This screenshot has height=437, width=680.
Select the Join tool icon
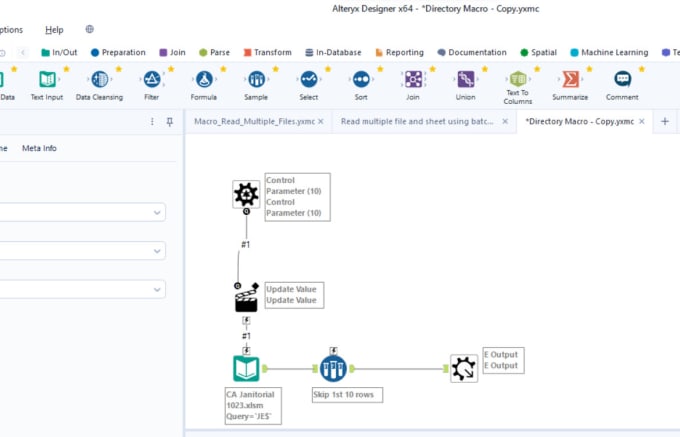(x=413, y=80)
